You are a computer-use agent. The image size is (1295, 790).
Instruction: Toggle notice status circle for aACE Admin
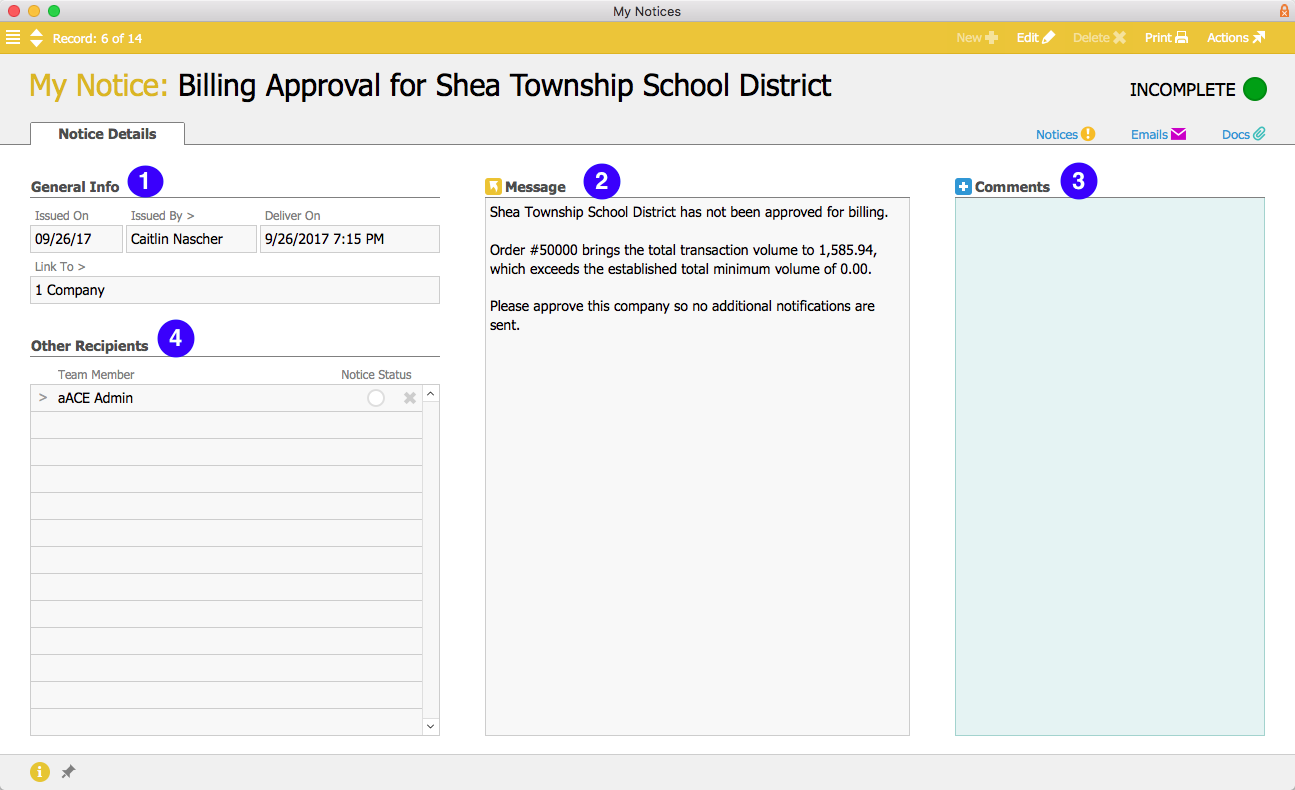coord(376,398)
